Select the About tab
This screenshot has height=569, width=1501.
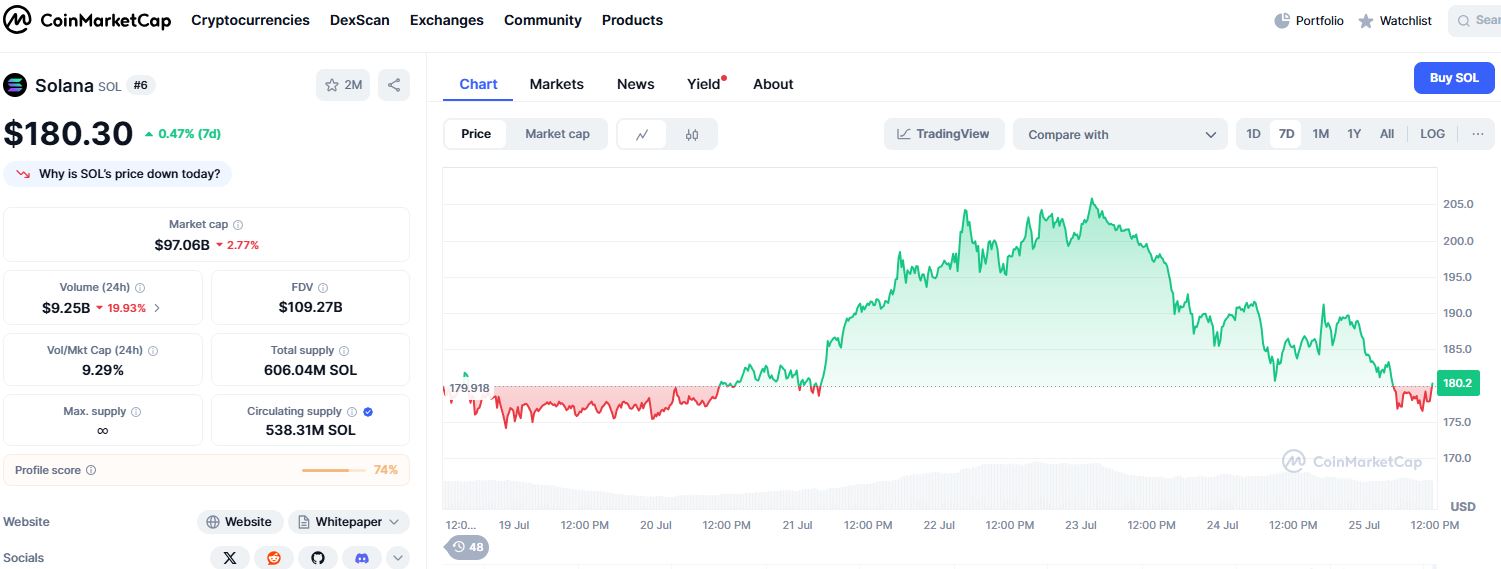[773, 84]
